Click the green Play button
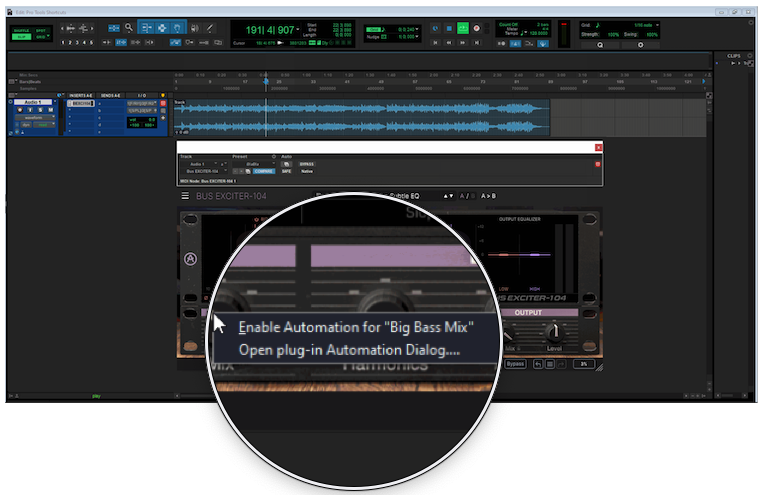Viewport: 763px width, 495px height. point(463,29)
